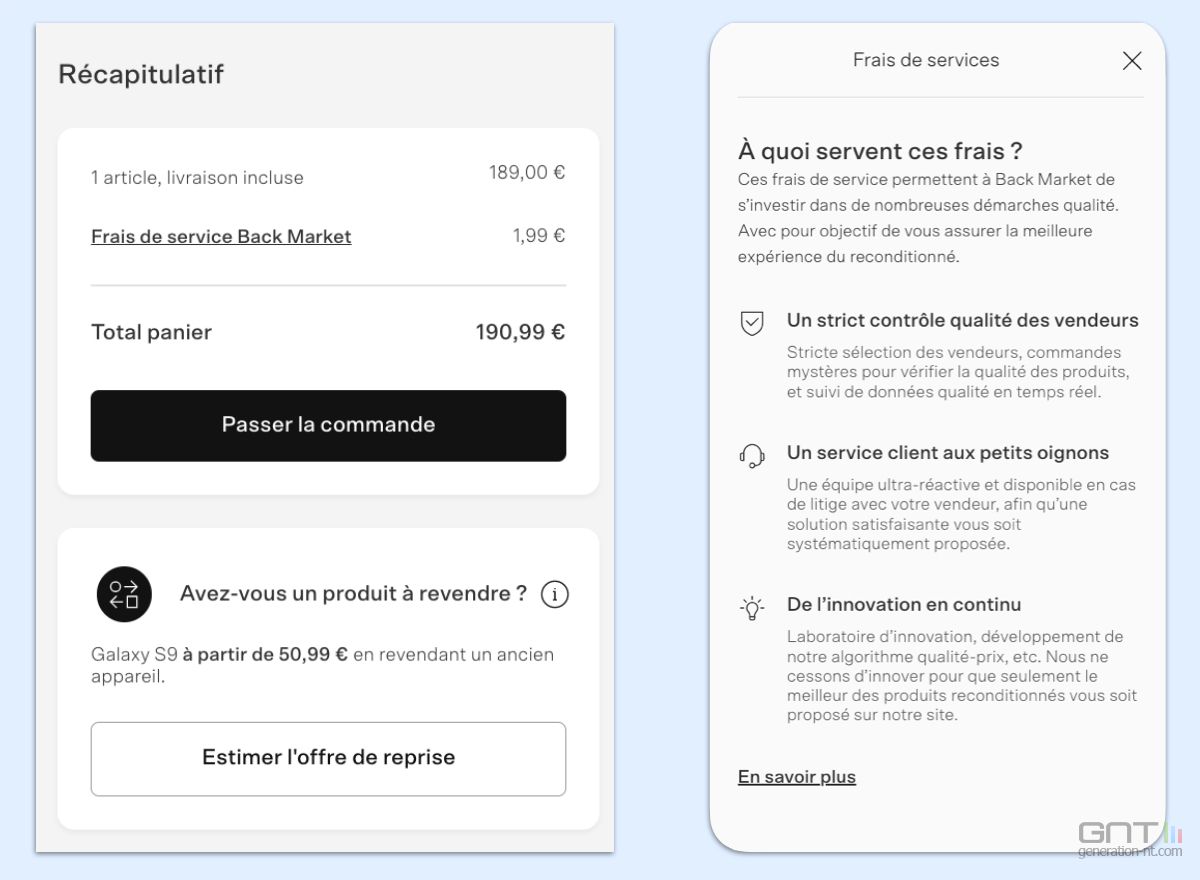Select the 189,00 € article price
1200x880 pixels.
pos(527,173)
